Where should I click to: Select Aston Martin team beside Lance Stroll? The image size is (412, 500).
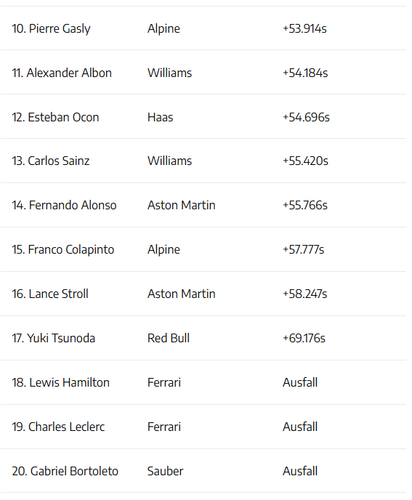tap(181, 294)
